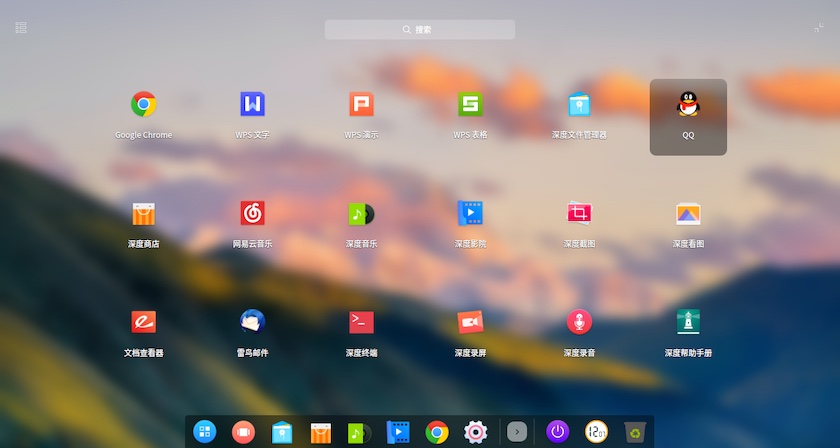
Task: Click the clock in the dock
Action: click(x=596, y=431)
